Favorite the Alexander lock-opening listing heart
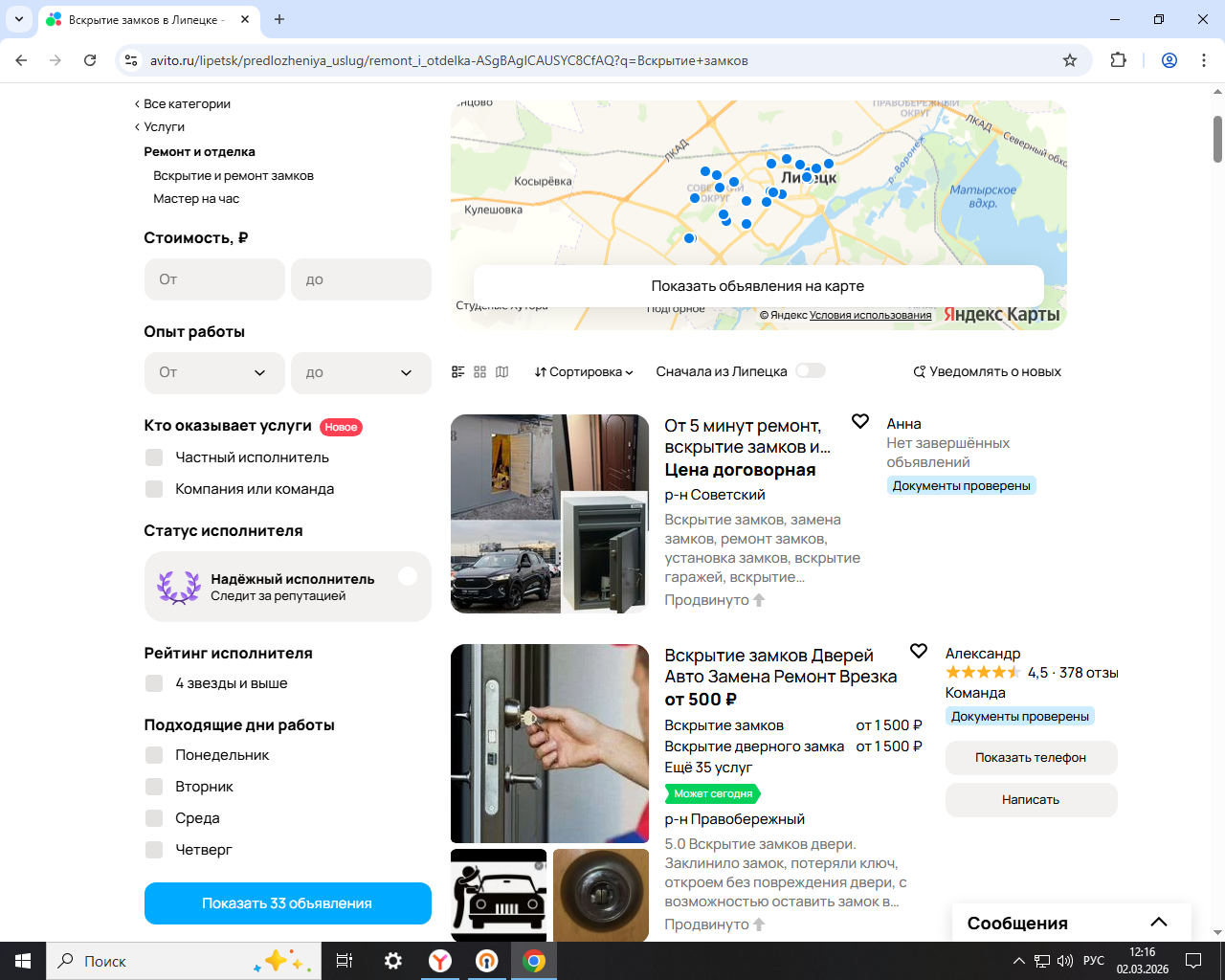This screenshot has height=980, width=1225. click(x=919, y=651)
